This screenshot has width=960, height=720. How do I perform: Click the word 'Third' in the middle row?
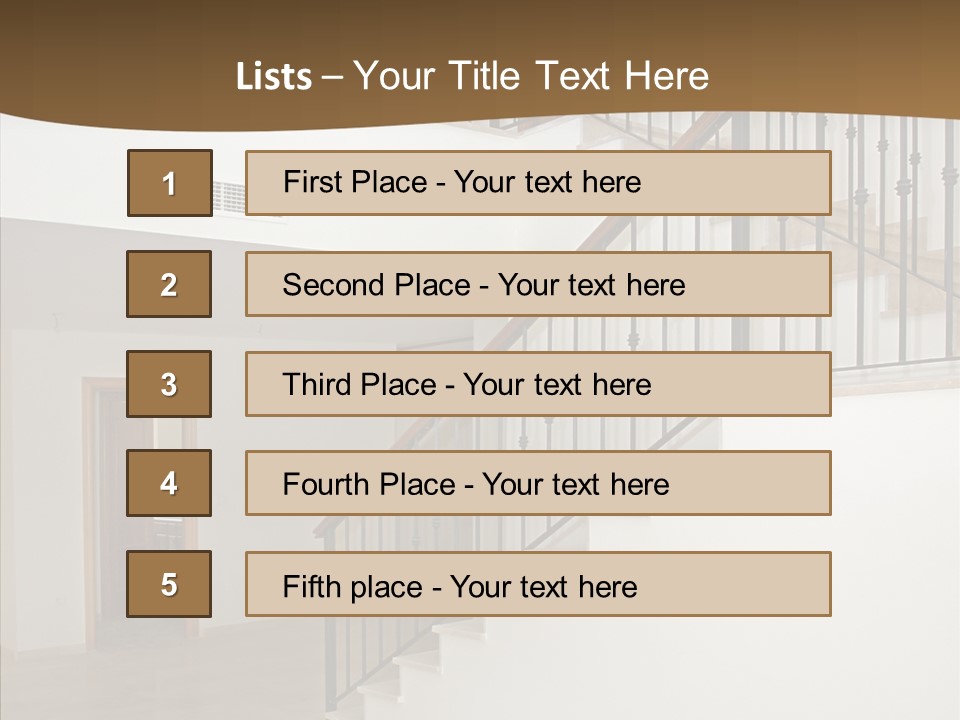tap(321, 385)
